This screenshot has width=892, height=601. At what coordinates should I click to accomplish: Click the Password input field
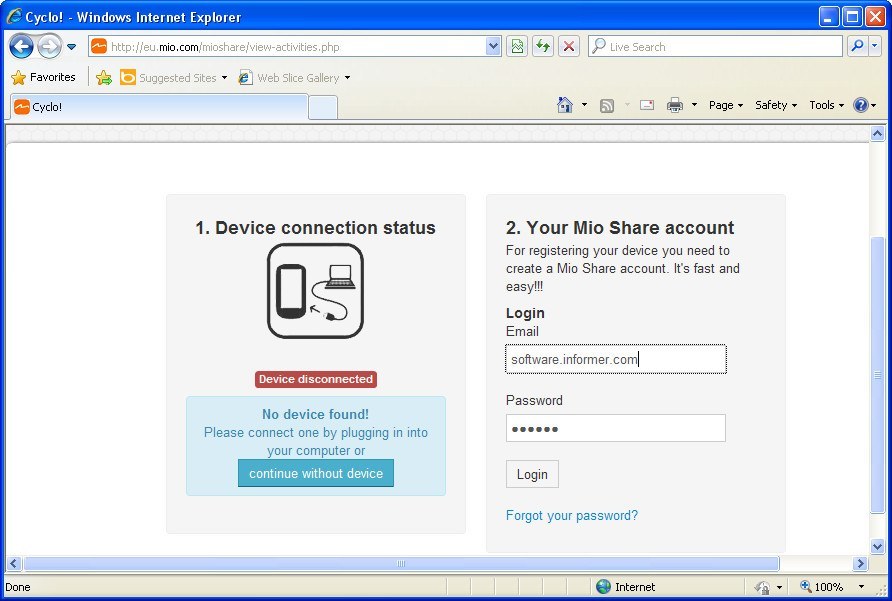(x=615, y=429)
